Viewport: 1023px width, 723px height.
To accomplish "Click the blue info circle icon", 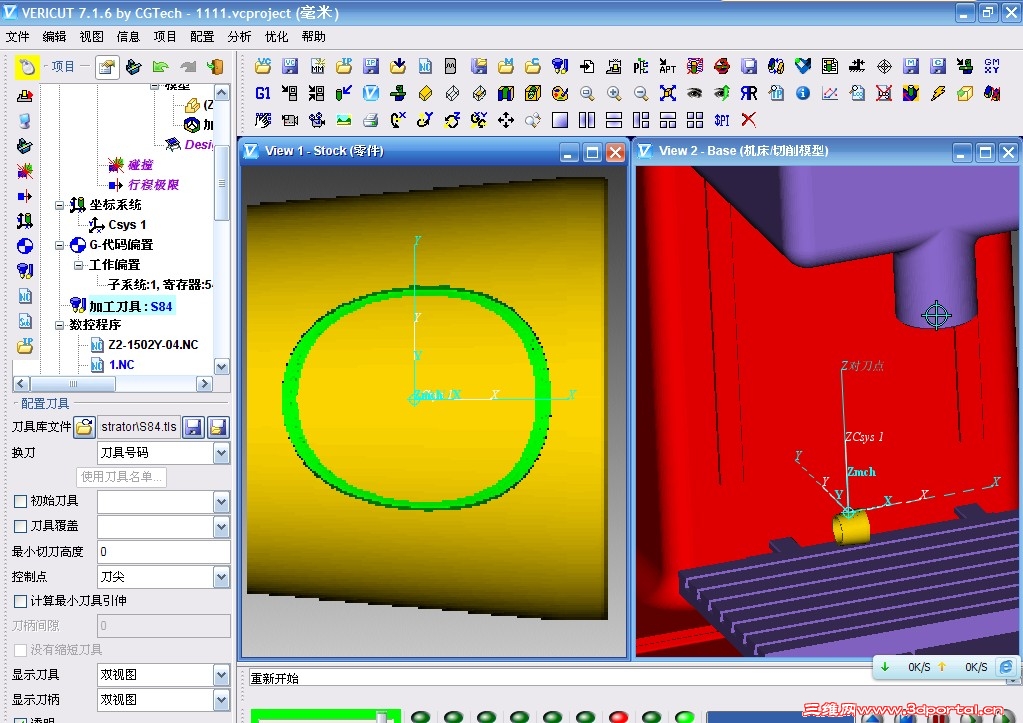I will click(x=803, y=93).
